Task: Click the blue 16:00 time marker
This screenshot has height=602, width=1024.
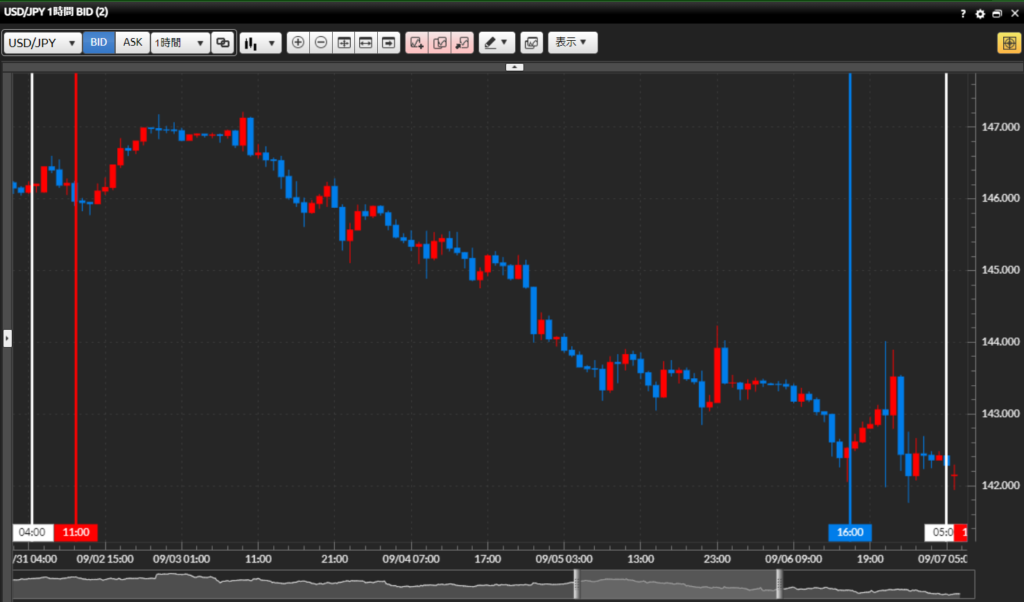Action: pos(850,532)
